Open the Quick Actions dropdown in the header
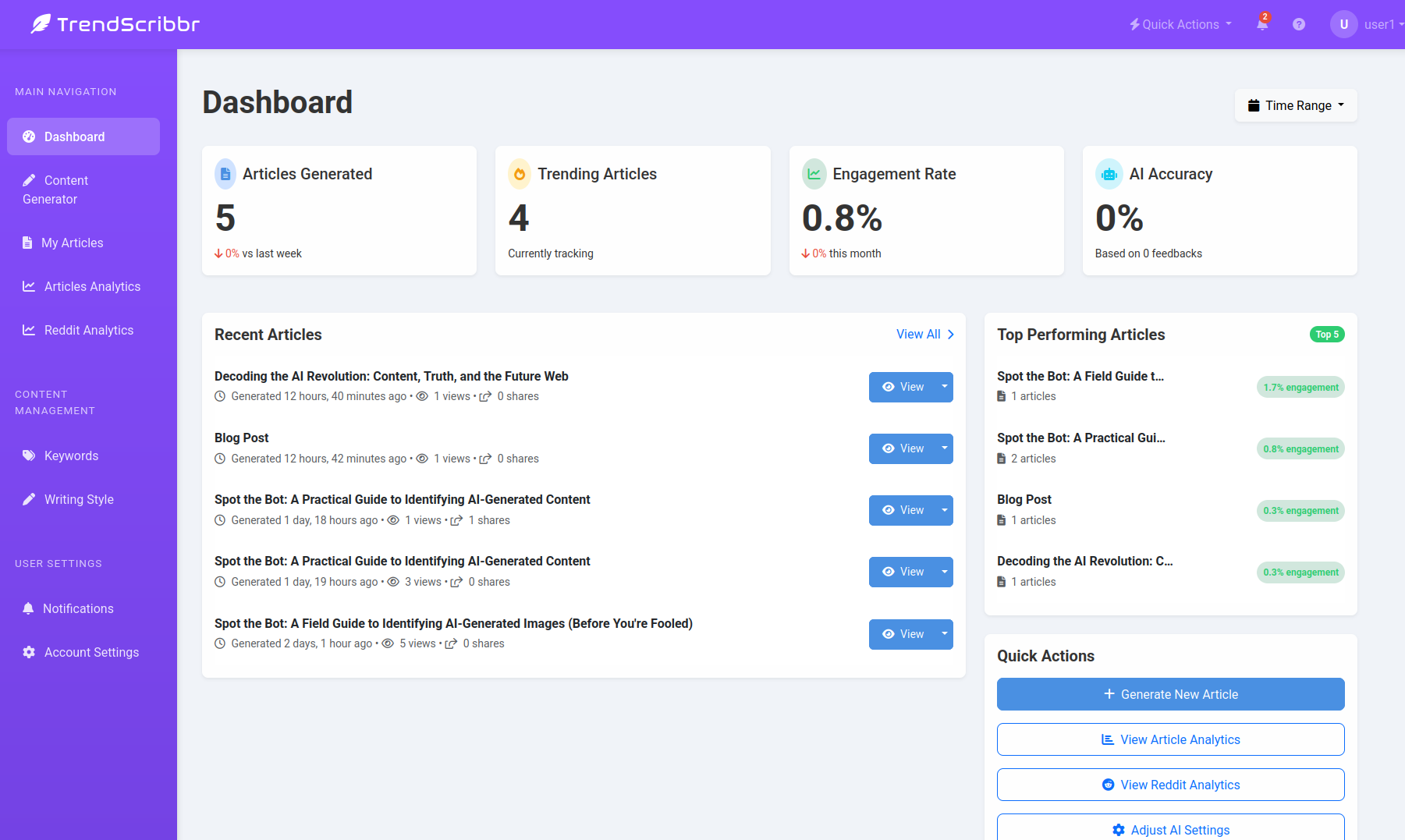Viewport: 1405px width, 840px height. pyautogui.click(x=1179, y=24)
